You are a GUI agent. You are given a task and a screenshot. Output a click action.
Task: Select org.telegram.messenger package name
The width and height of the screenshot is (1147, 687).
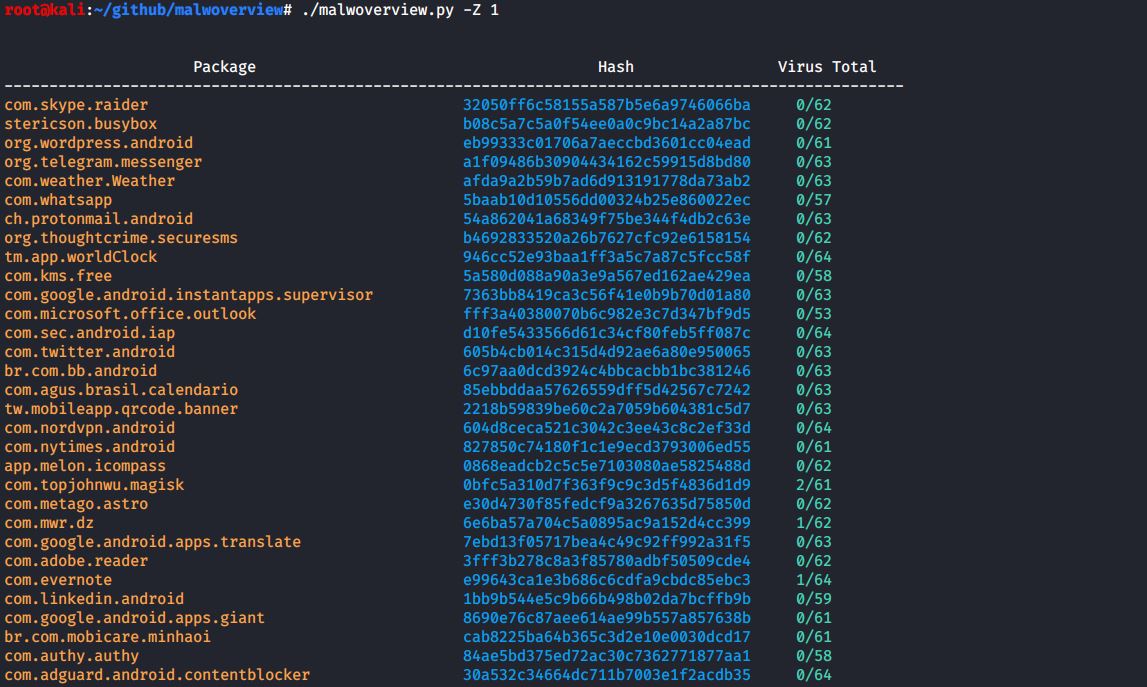pos(103,162)
